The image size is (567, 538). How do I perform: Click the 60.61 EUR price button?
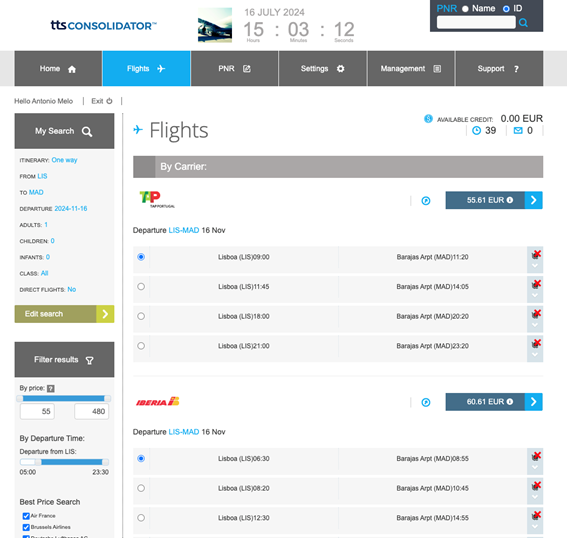(x=485, y=402)
